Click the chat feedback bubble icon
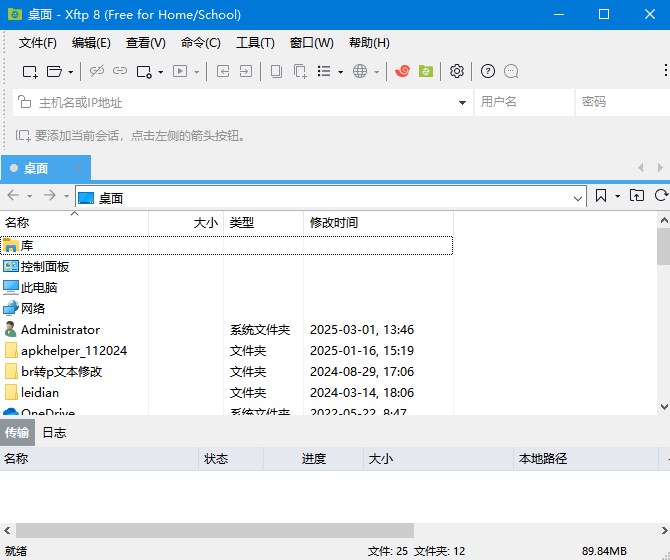Screen dimensions: 670x560 (x=511, y=71)
